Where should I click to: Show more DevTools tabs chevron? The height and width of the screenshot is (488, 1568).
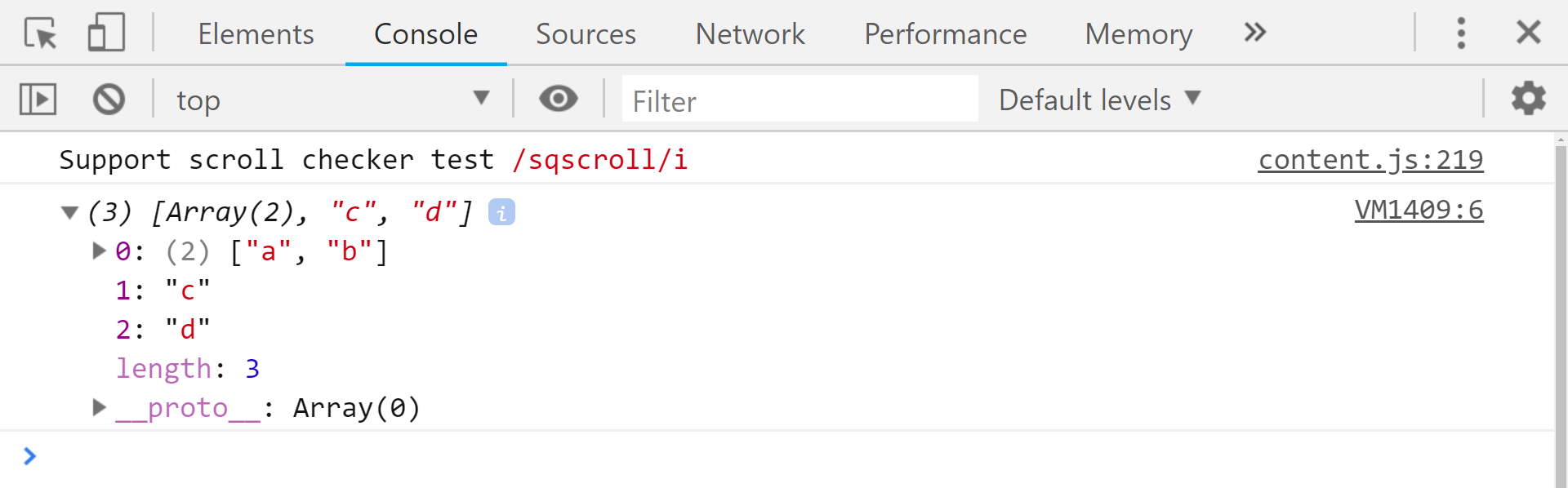[x=1254, y=33]
